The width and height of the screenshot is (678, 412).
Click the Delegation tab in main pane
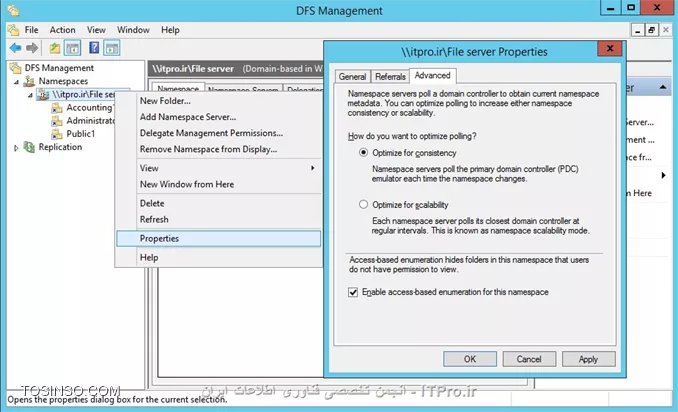tap(304, 89)
